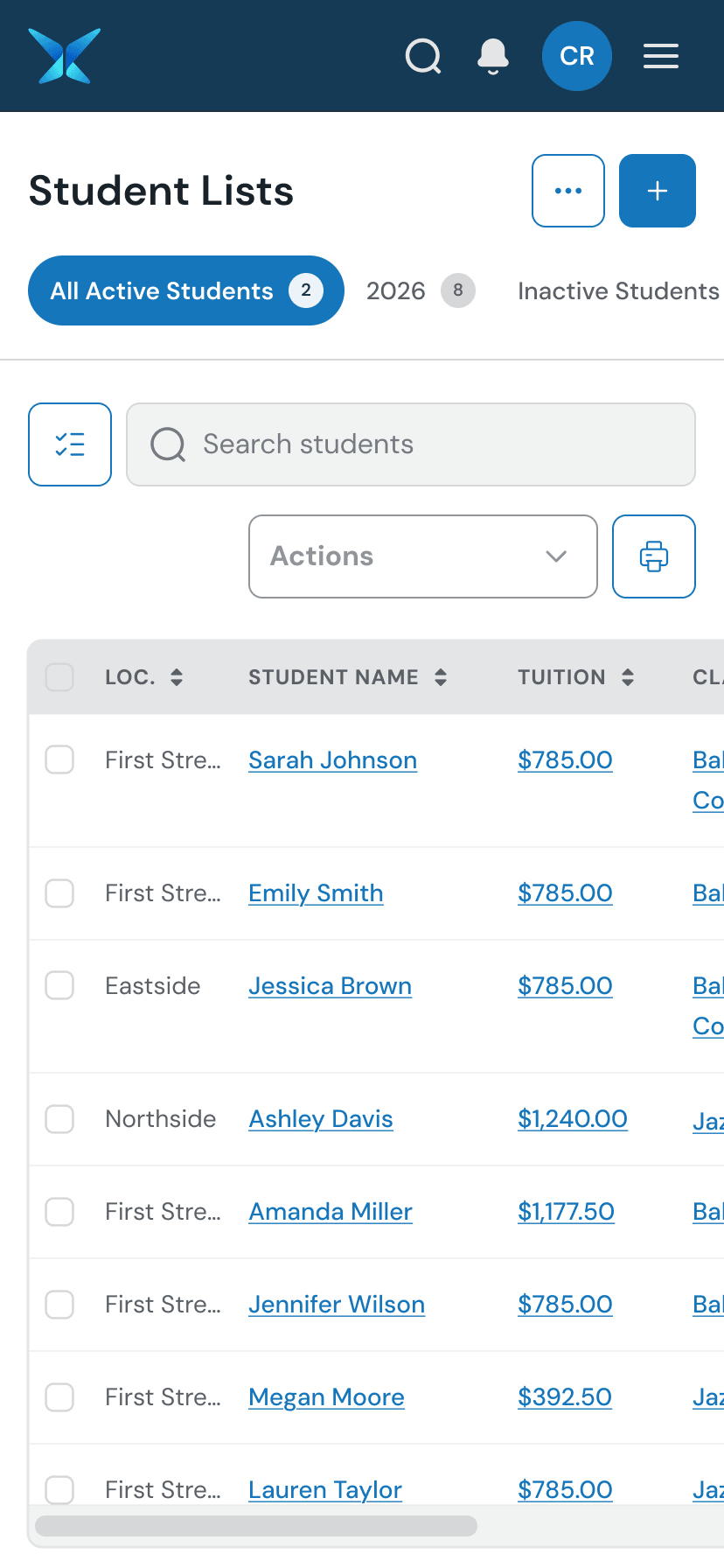The image size is (724, 1568).
Task: Open Jessica Brown's student profile
Action: pyautogui.click(x=330, y=986)
